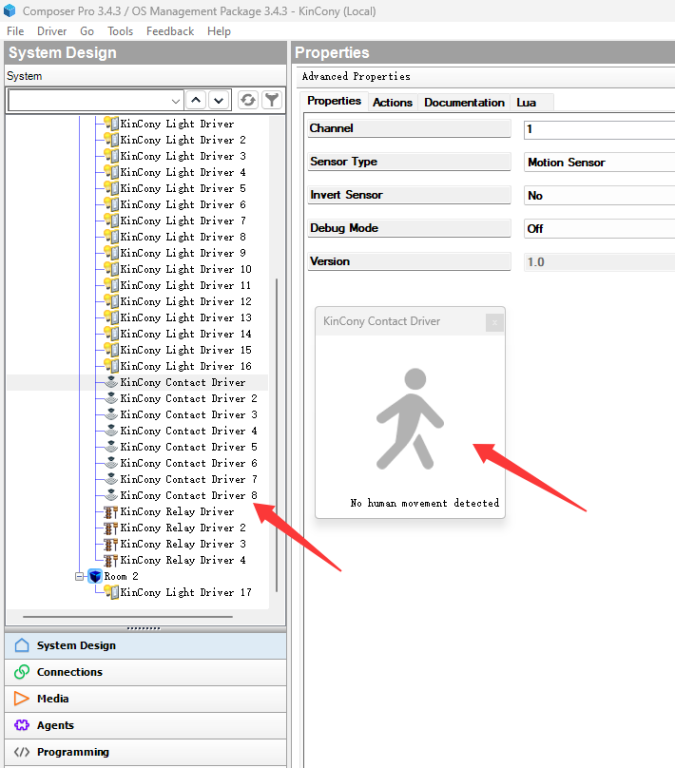Click the sensor icon of KinCony Contact Driver 4
The image size is (675, 768).
click(x=112, y=431)
